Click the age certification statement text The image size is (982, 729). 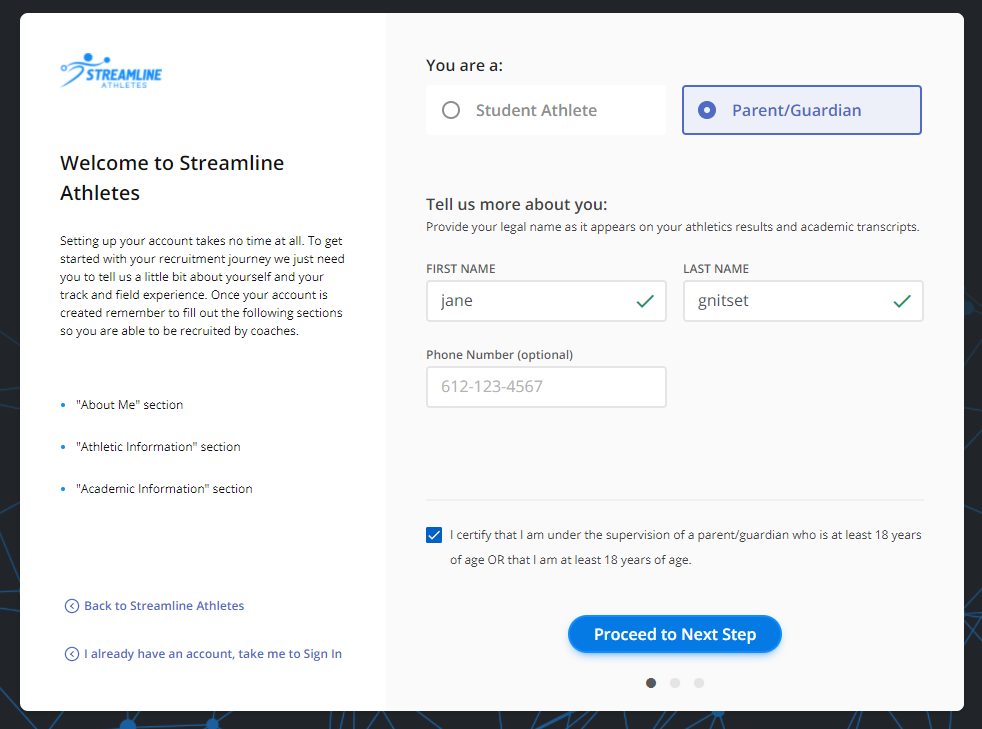(x=686, y=547)
